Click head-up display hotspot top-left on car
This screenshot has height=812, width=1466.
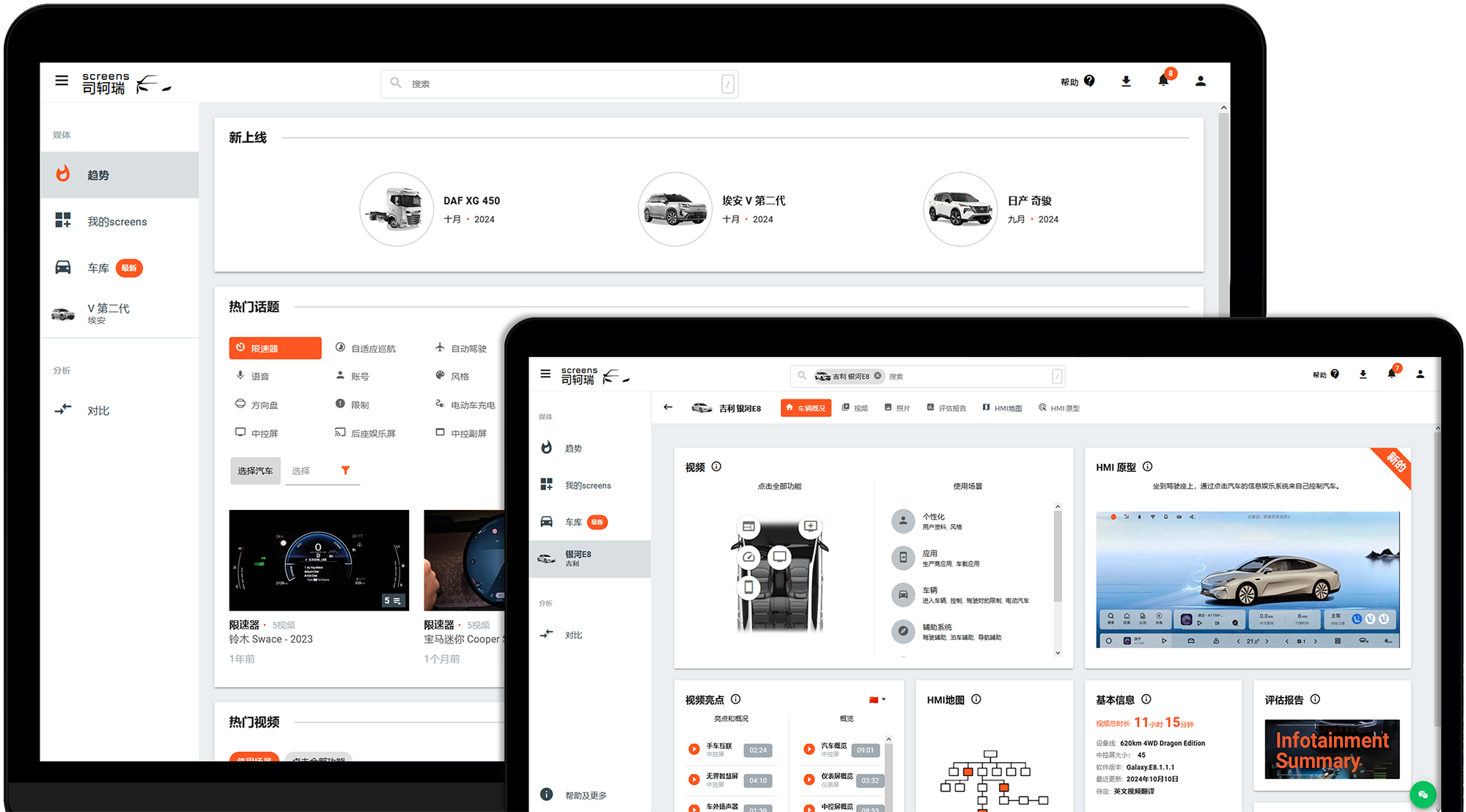[748, 526]
